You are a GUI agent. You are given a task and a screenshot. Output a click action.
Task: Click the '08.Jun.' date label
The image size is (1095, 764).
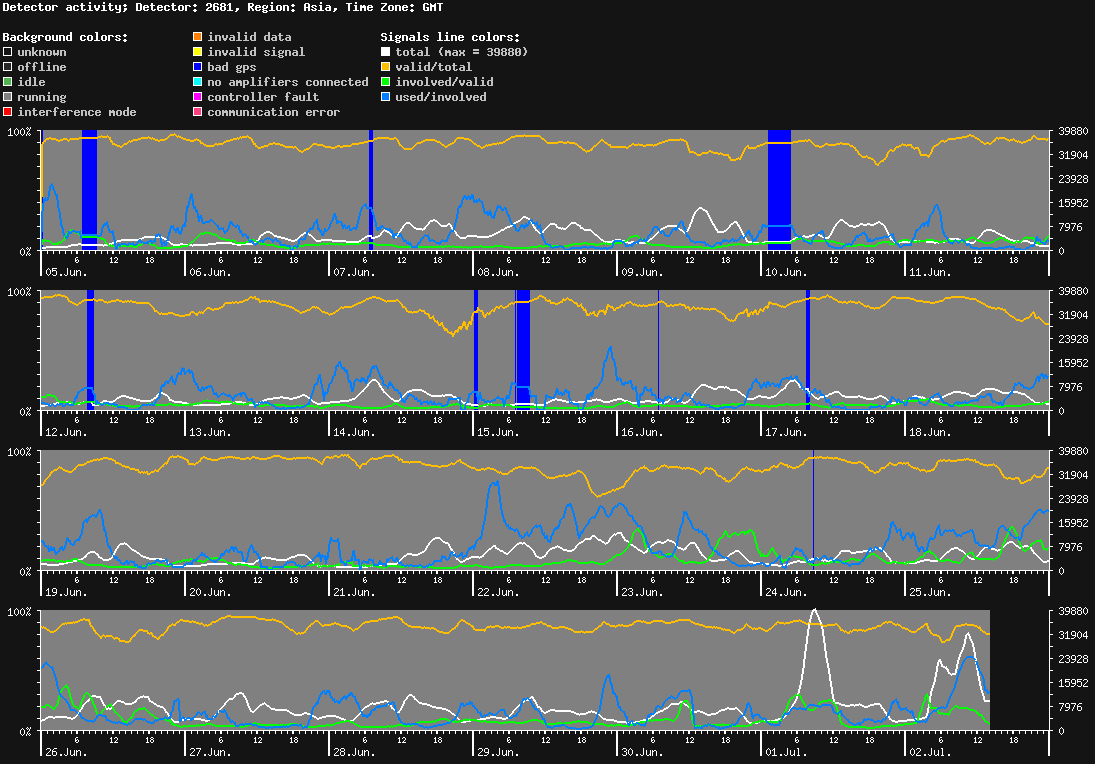[x=498, y=272]
